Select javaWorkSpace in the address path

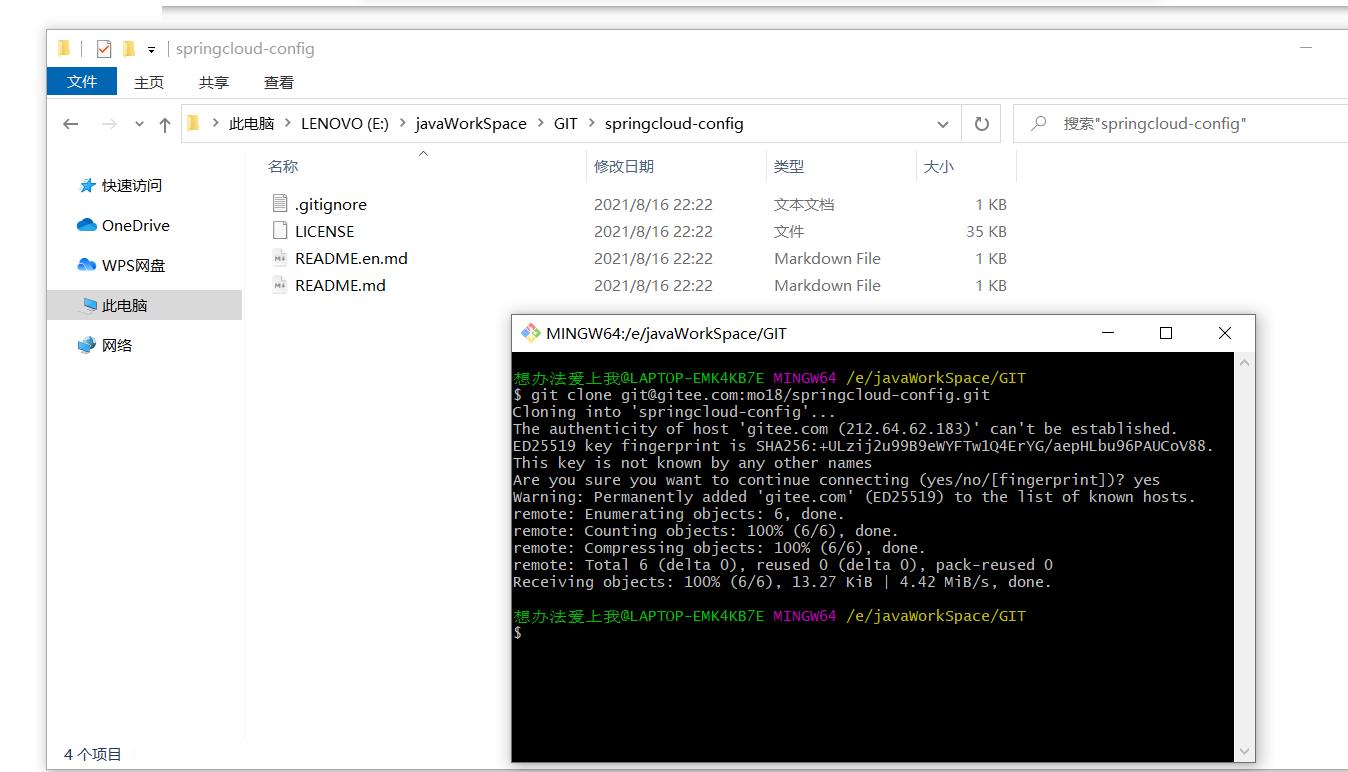click(x=471, y=124)
